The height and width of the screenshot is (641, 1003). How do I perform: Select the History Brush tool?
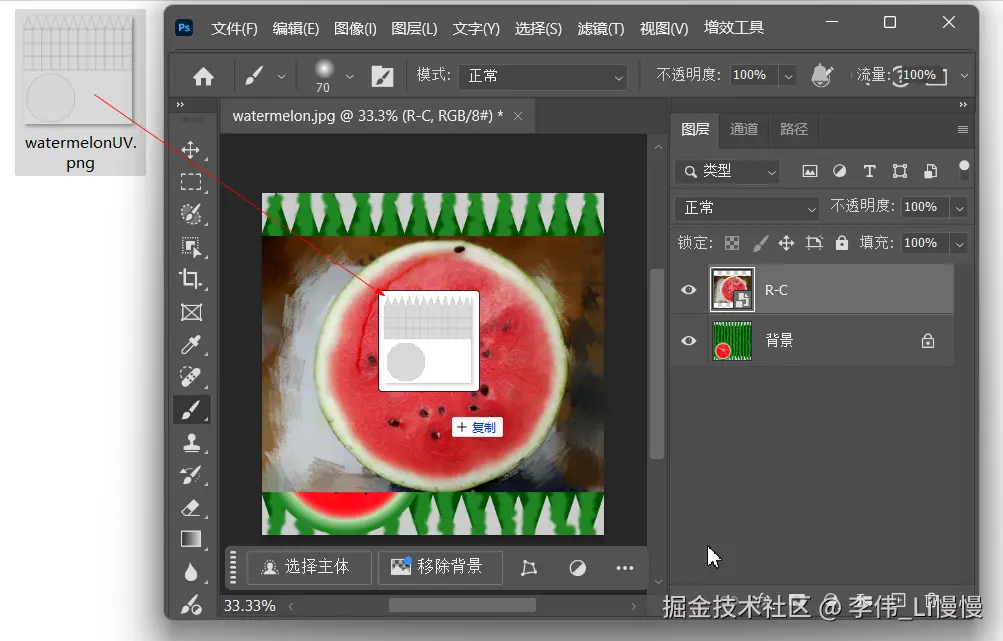[191, 475]
